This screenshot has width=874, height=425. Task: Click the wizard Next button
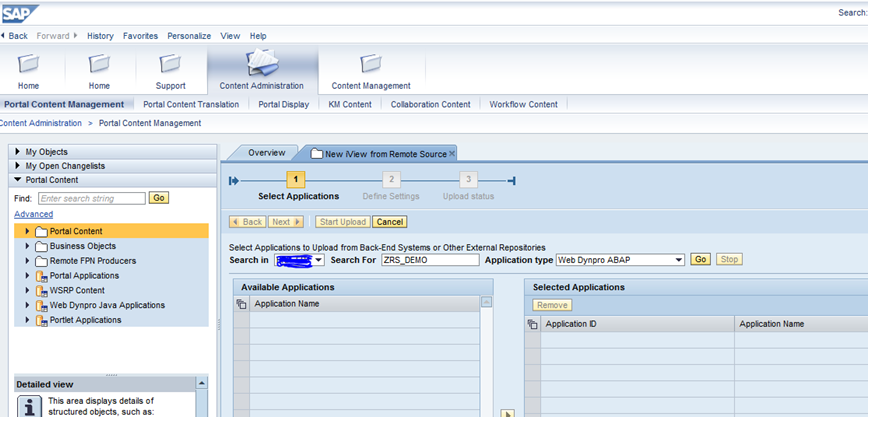[x=285, y=222]
